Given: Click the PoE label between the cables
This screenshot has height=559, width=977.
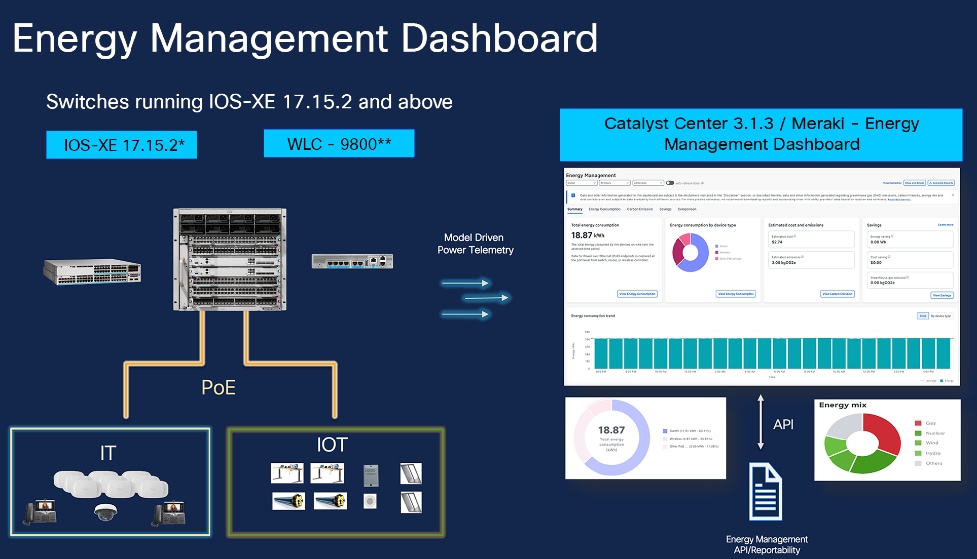Looking at the screenshot, I should coord(218,388).
